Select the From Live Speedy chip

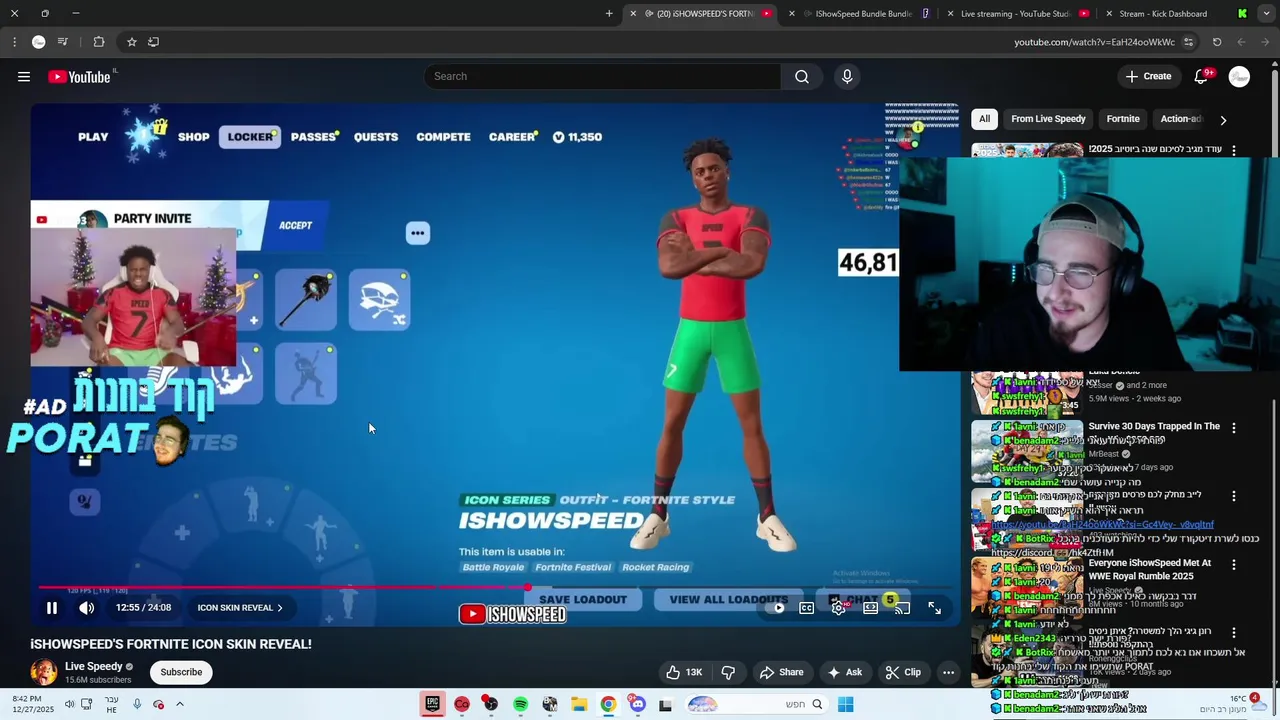tap(1048, 119)
